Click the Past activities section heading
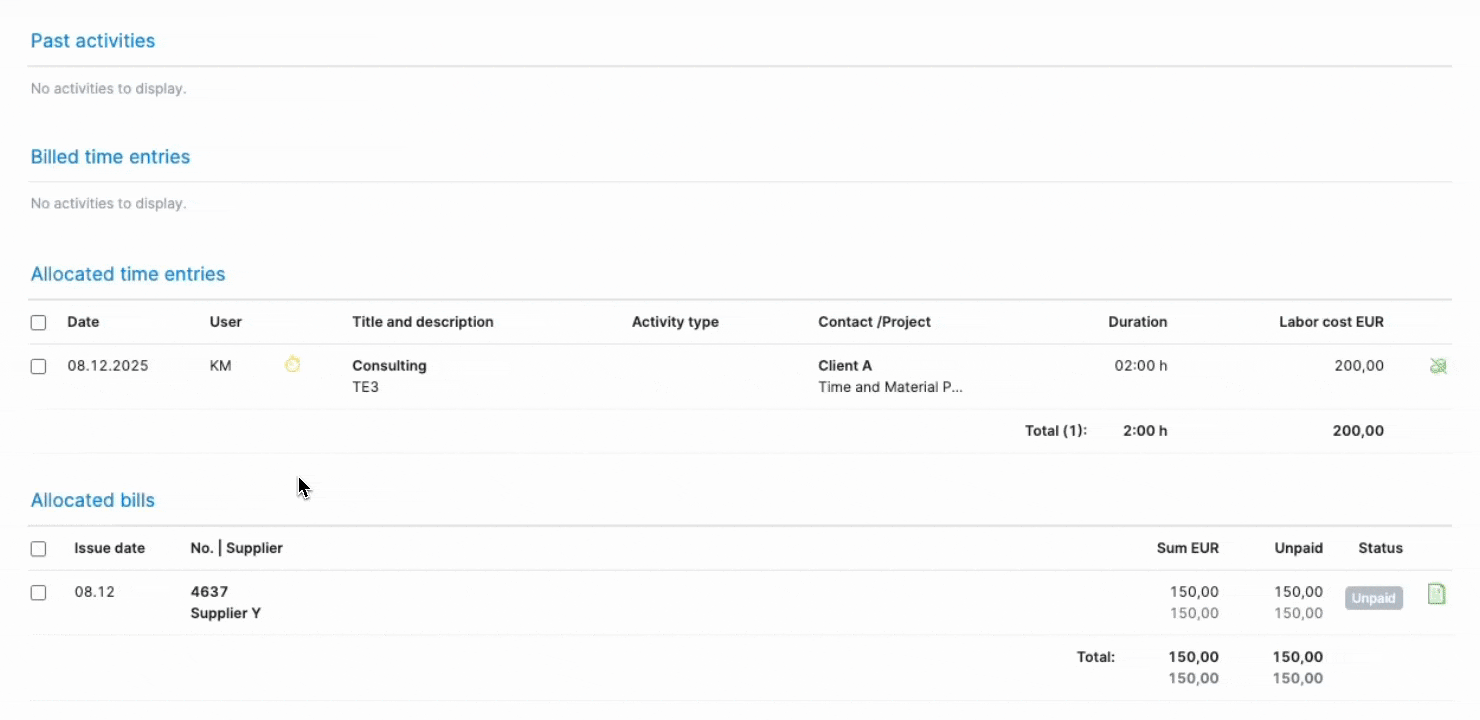The height and width of the screenshot is (720, 1480). coord(93,41)
